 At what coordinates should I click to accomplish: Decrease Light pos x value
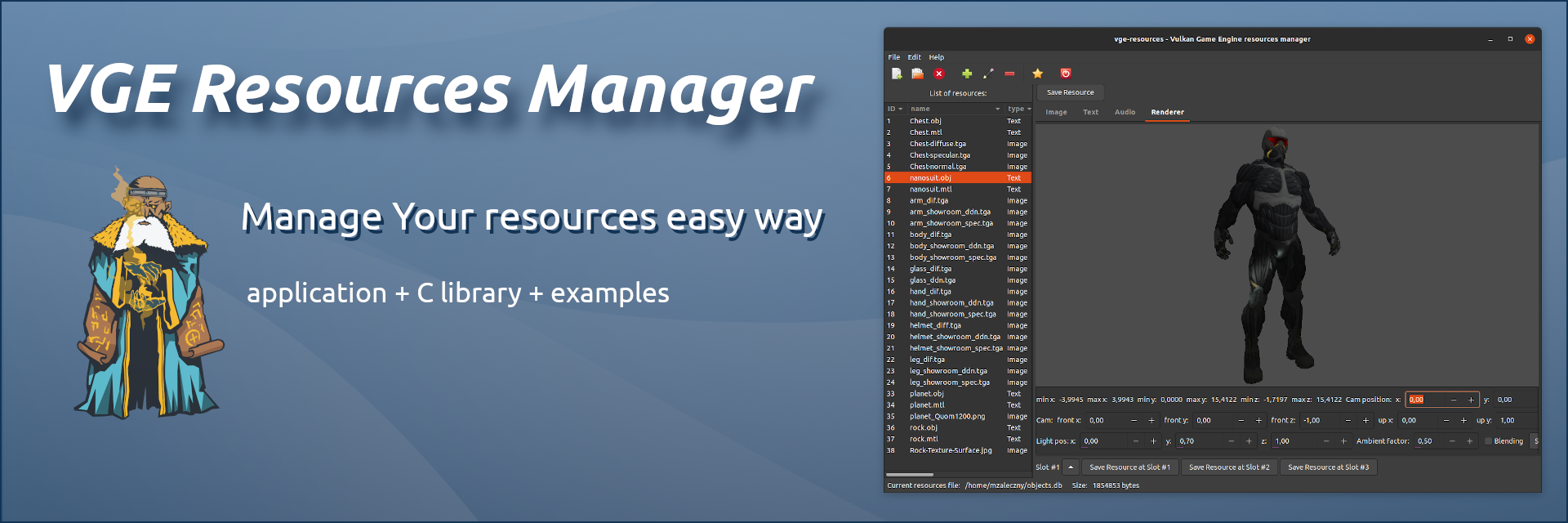1135,441
